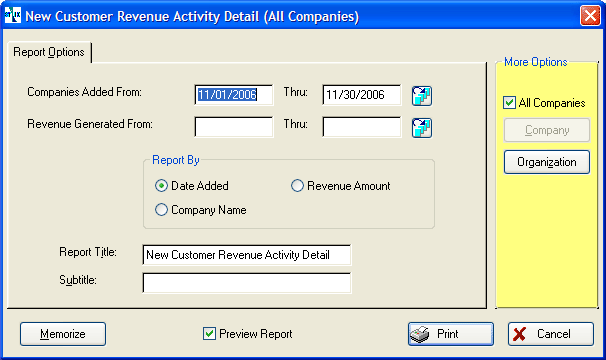Click the "Report Title:" label
Image resolution: width=606 pixels, height=360 pixels.
coord(88,252)
